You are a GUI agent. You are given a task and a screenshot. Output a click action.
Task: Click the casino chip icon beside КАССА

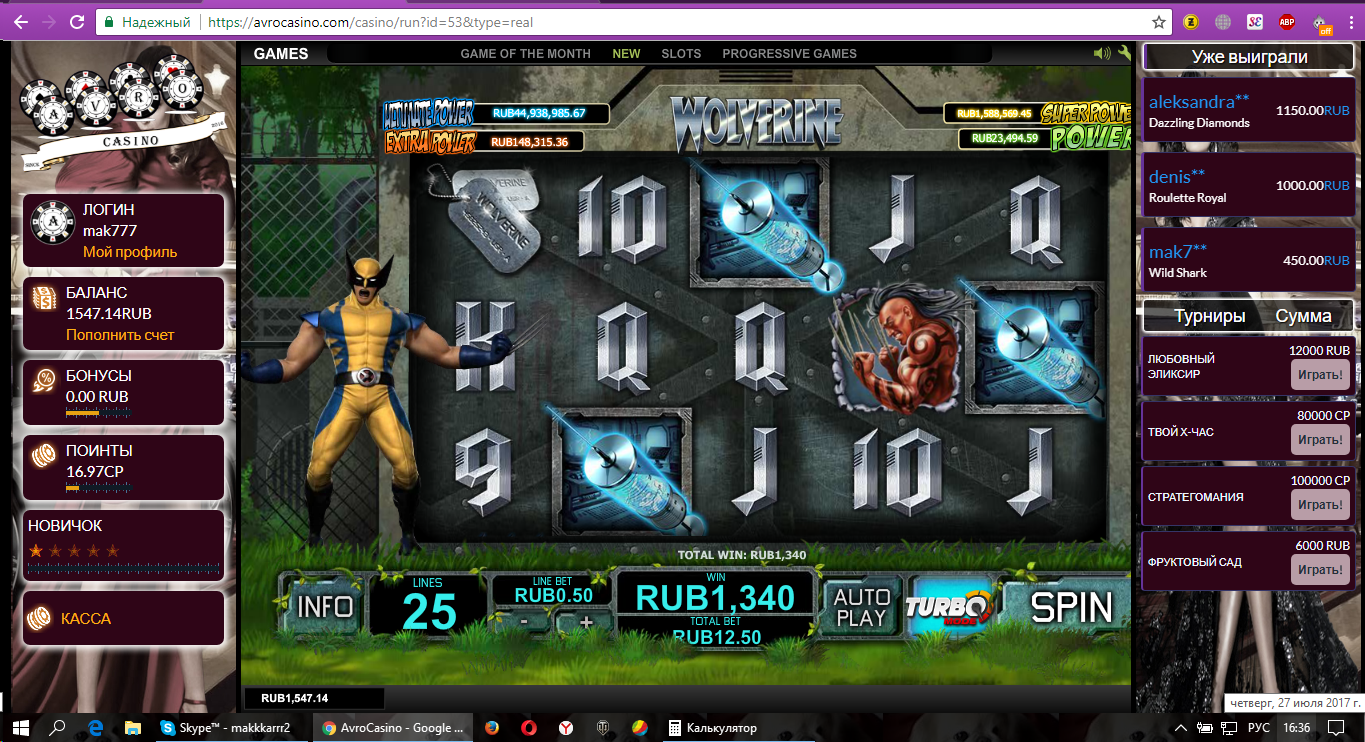pos(39,618)
